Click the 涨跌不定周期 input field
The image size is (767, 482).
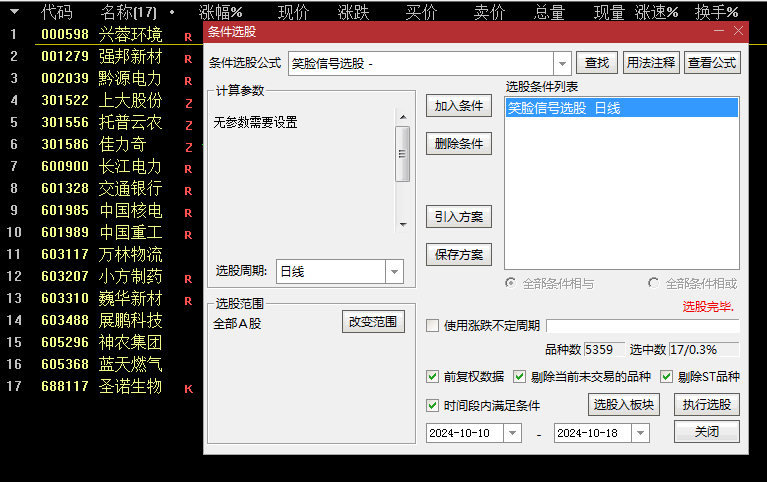(x=643, y=326)
